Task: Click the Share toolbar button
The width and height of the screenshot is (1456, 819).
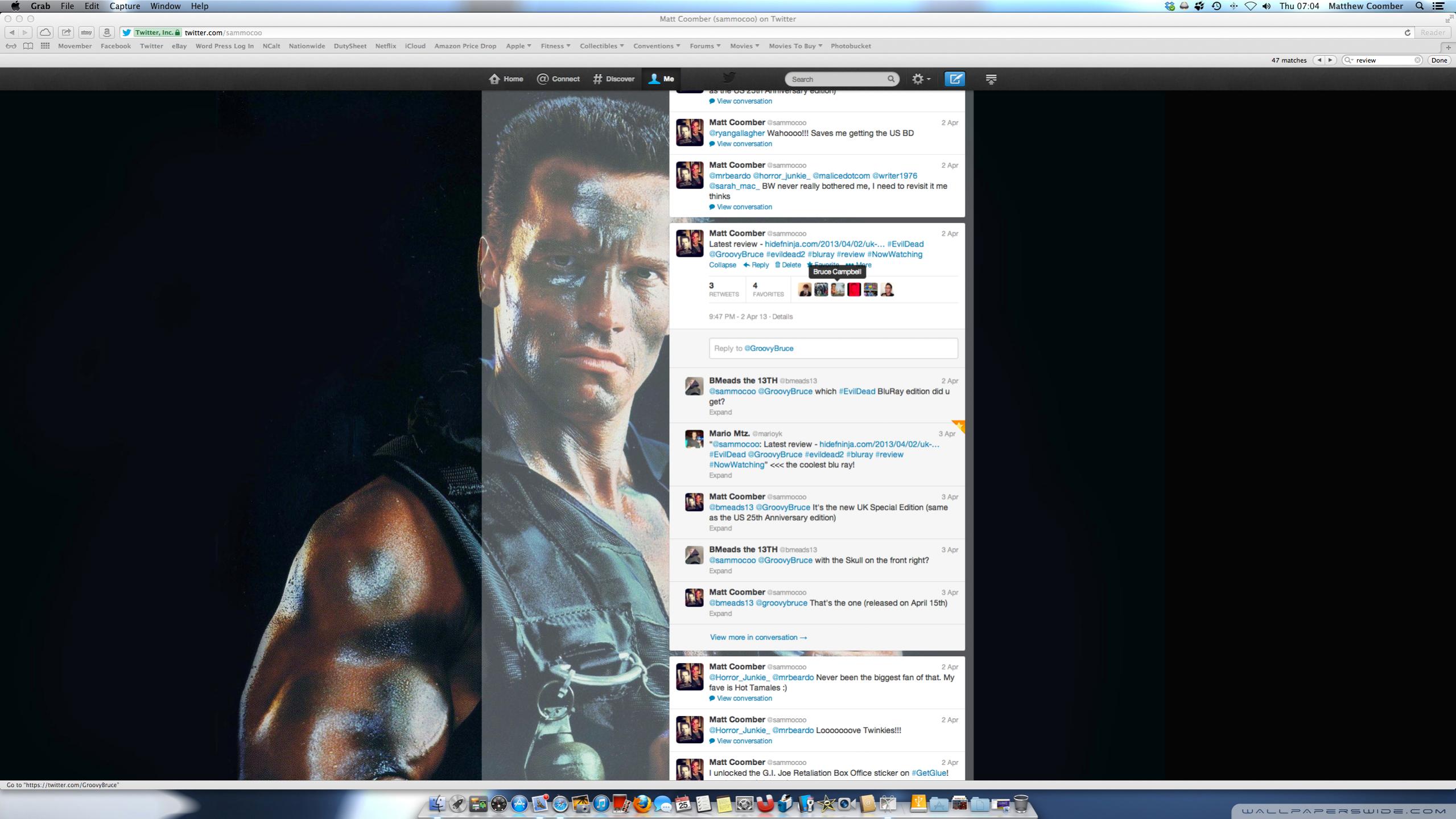Action: (x=66, y=32)
